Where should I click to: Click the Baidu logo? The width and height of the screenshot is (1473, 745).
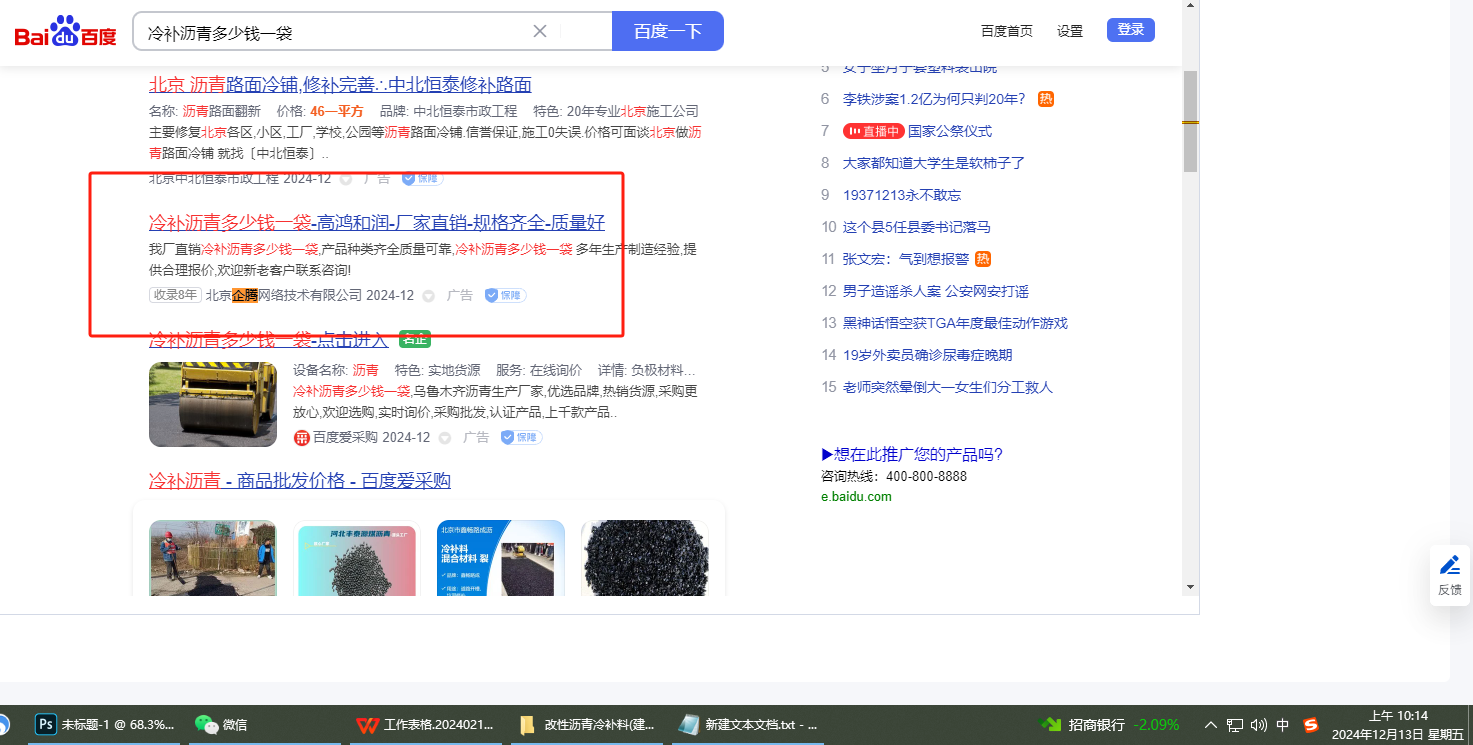pos(65,32)
